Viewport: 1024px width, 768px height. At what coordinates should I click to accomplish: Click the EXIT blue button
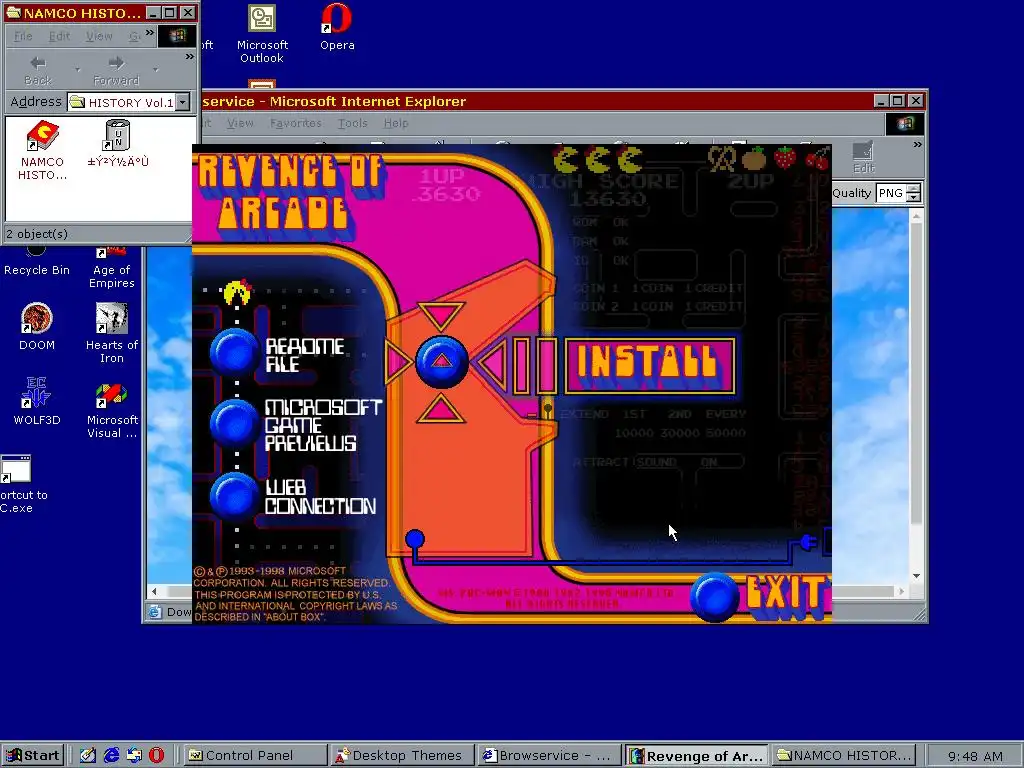click(x=714, y=596)
